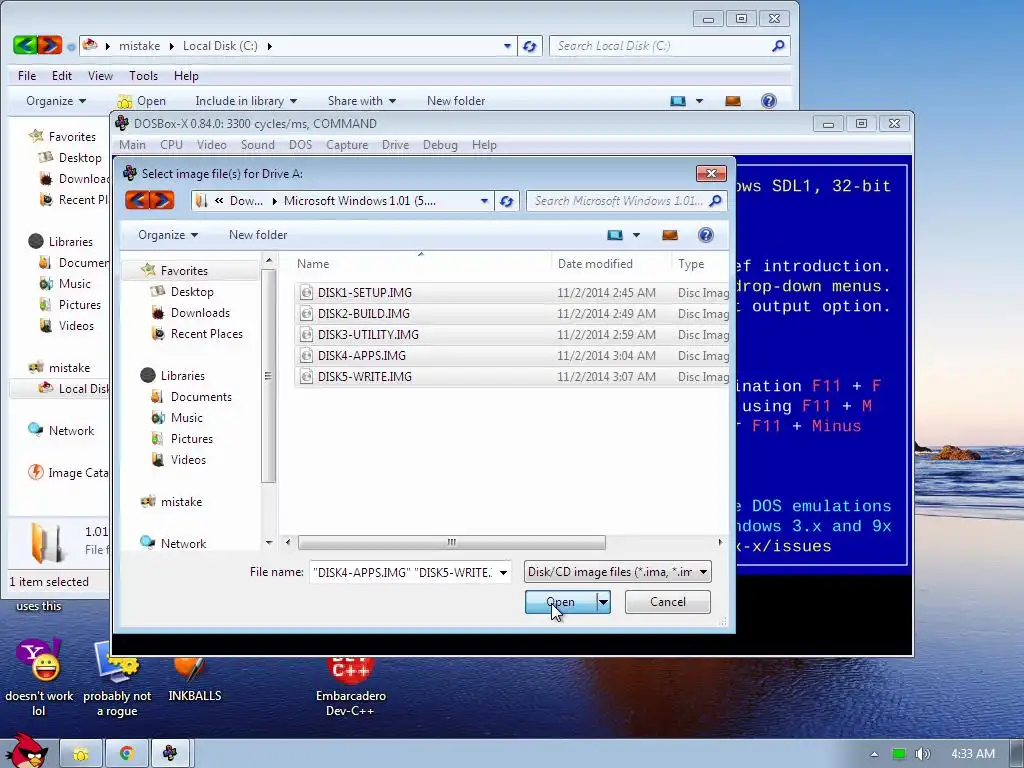Click the split arrow beside the Open button

coord(603,601)
